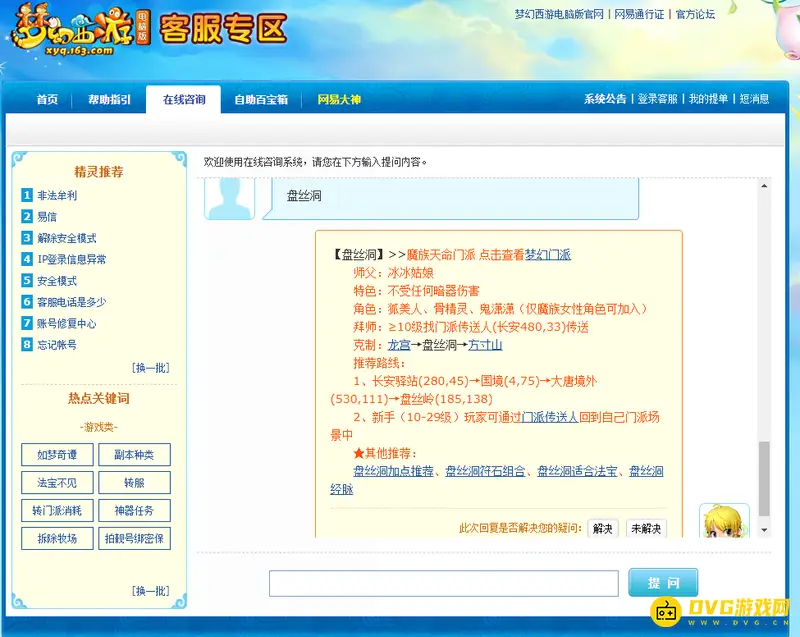Click the blonde customer service mascot avatar
800x637 pixels.
click(724, 521)
